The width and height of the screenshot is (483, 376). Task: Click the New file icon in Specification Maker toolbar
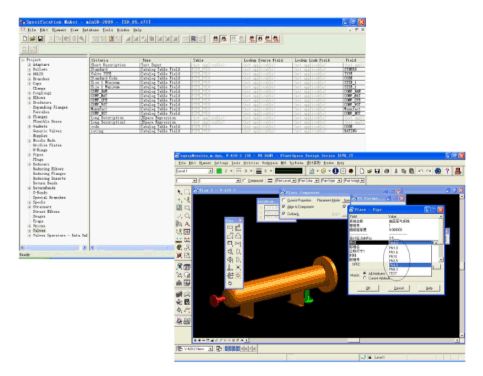(x=25, y=39)
